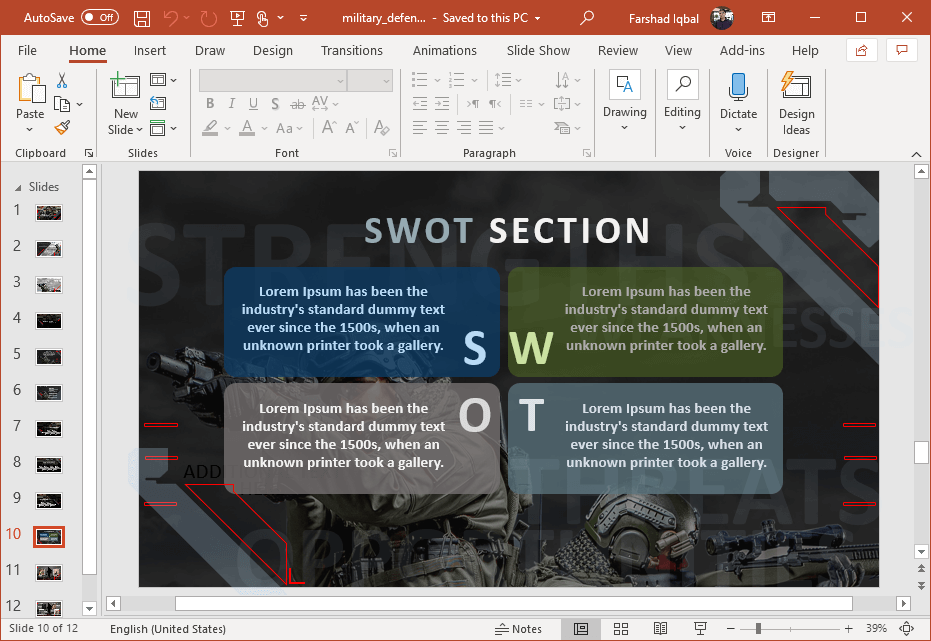Start Slide Show from status bar icon
931x641 pixels.
(x=700, y=629)
